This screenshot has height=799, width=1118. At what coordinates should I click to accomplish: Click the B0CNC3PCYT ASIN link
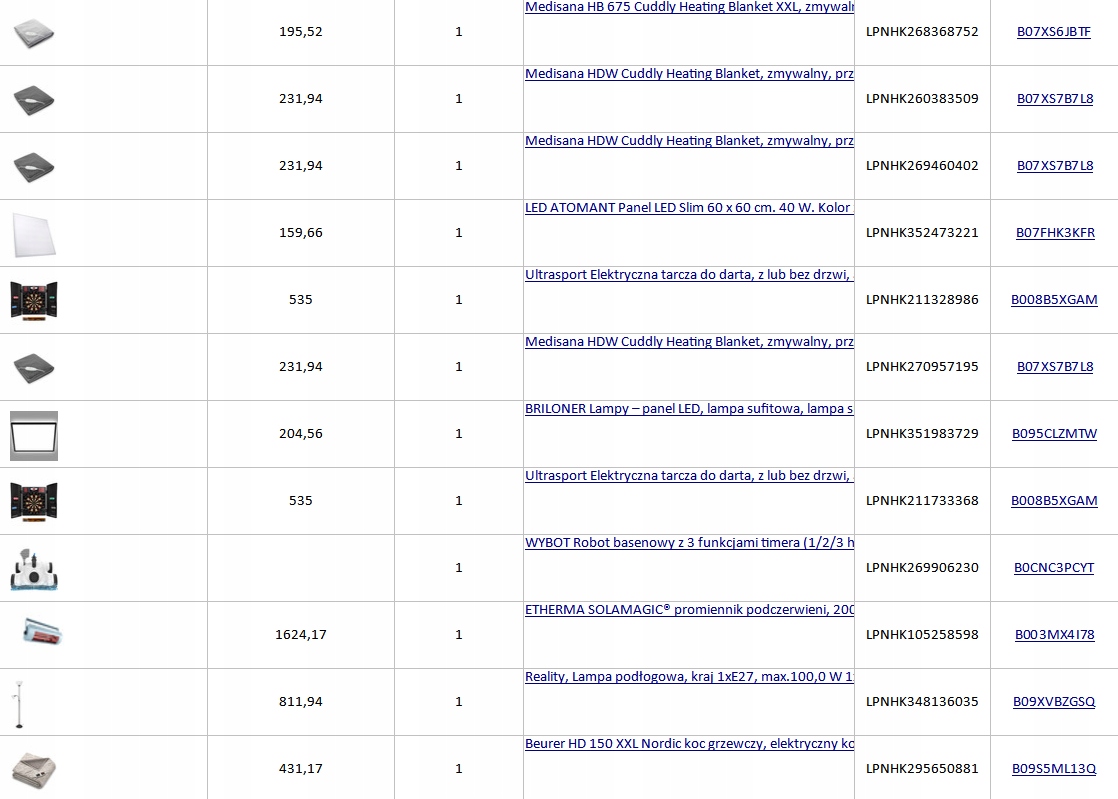[1054, 568]
